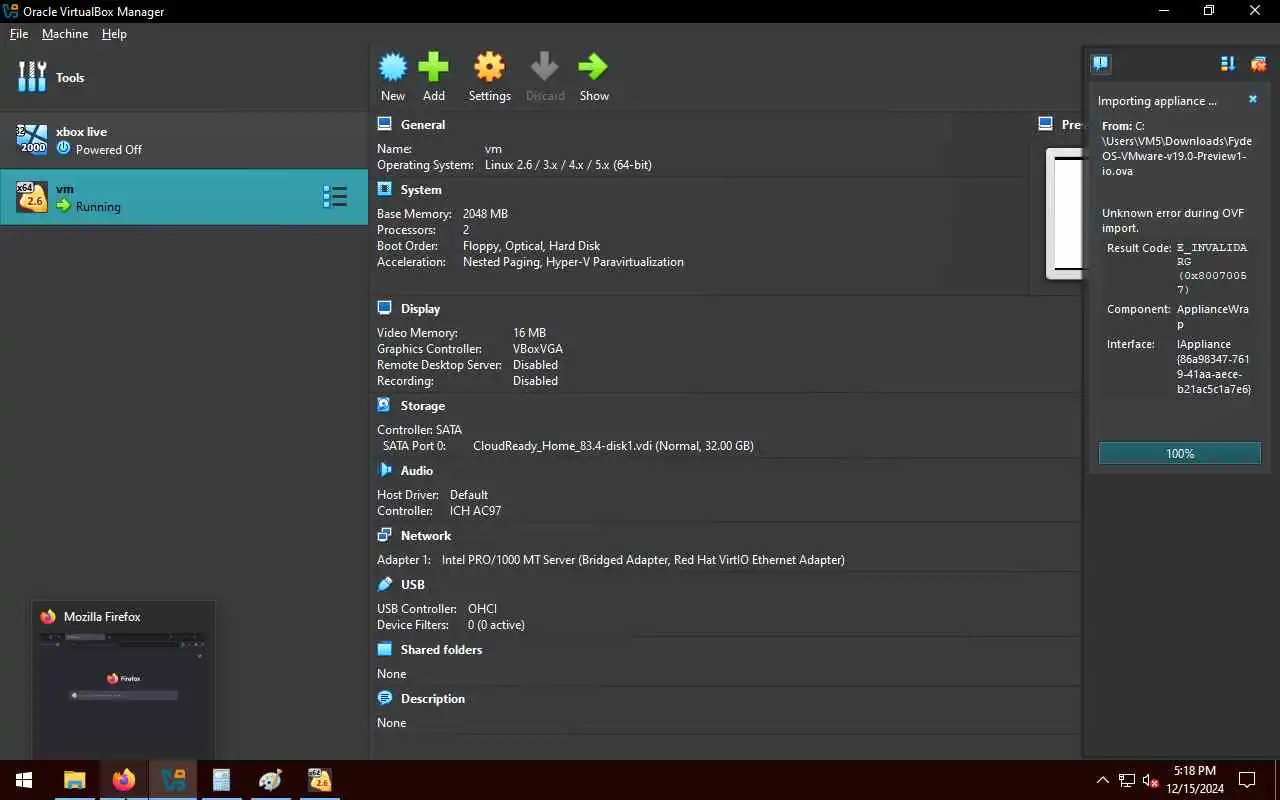Click the Discard toolbar icon
The height and width of the screenshot is (800, 1280).
[x=545, y=67]
